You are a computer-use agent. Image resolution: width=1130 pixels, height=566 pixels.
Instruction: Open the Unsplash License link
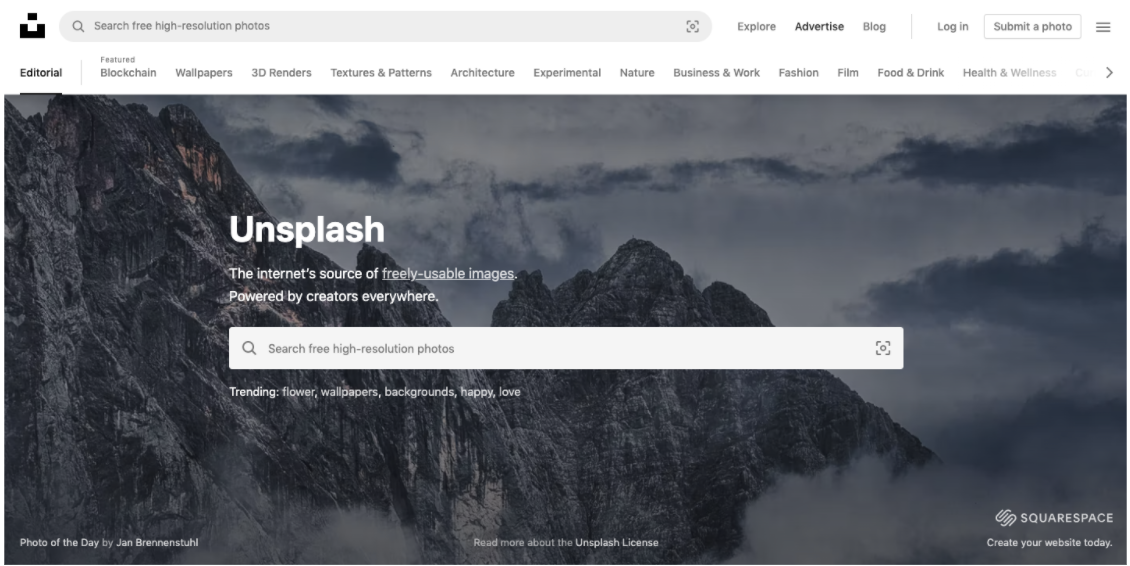[617, 542]
